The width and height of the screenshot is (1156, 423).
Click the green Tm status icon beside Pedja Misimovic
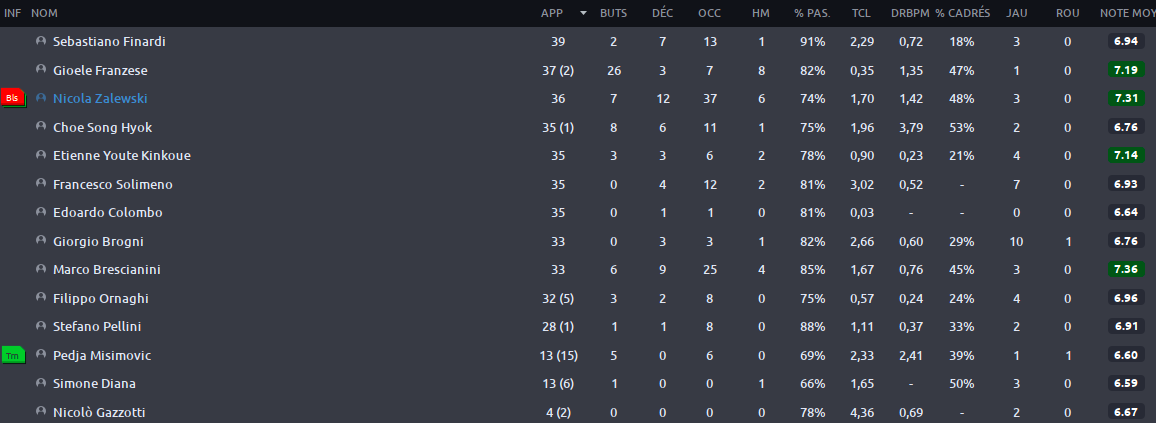point(13,355)
